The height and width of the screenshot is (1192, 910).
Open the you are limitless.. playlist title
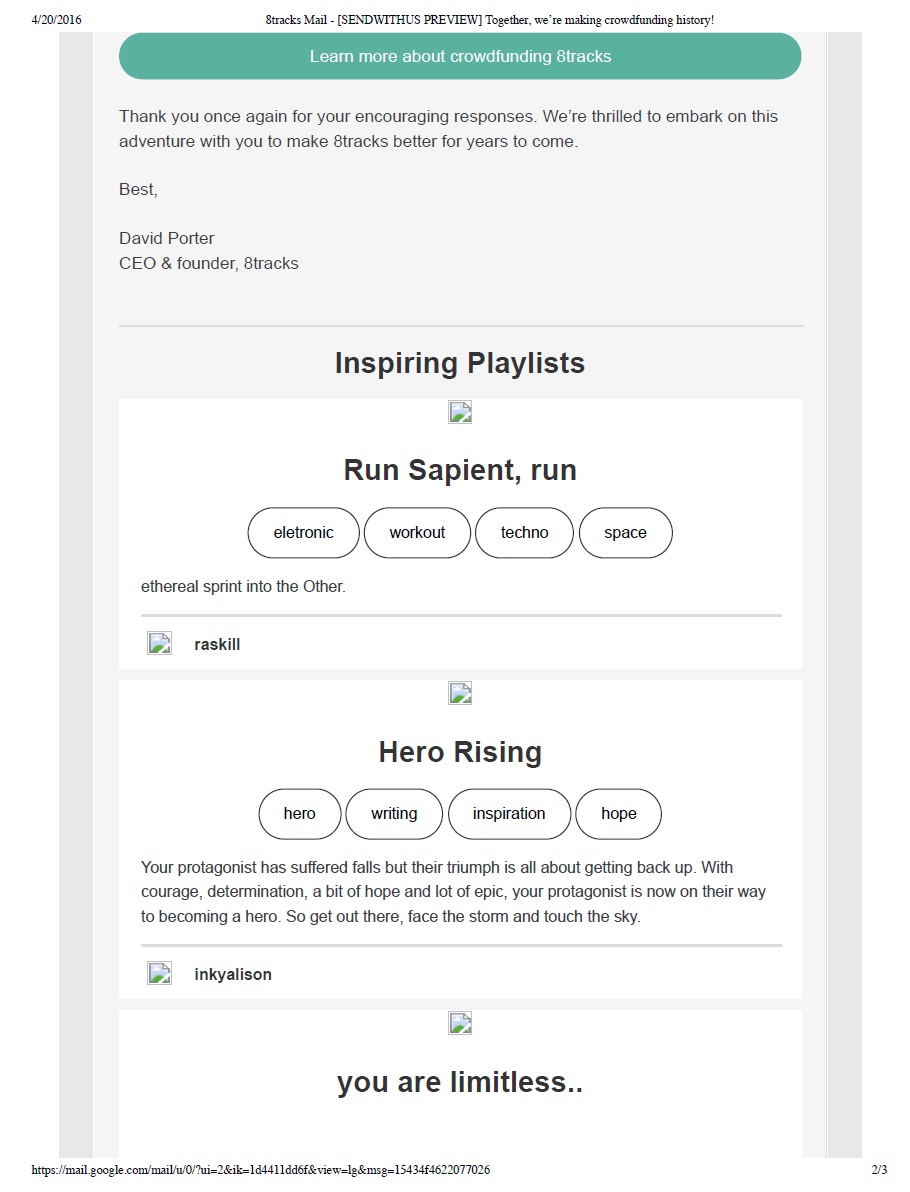click(x=460, y=1082)
